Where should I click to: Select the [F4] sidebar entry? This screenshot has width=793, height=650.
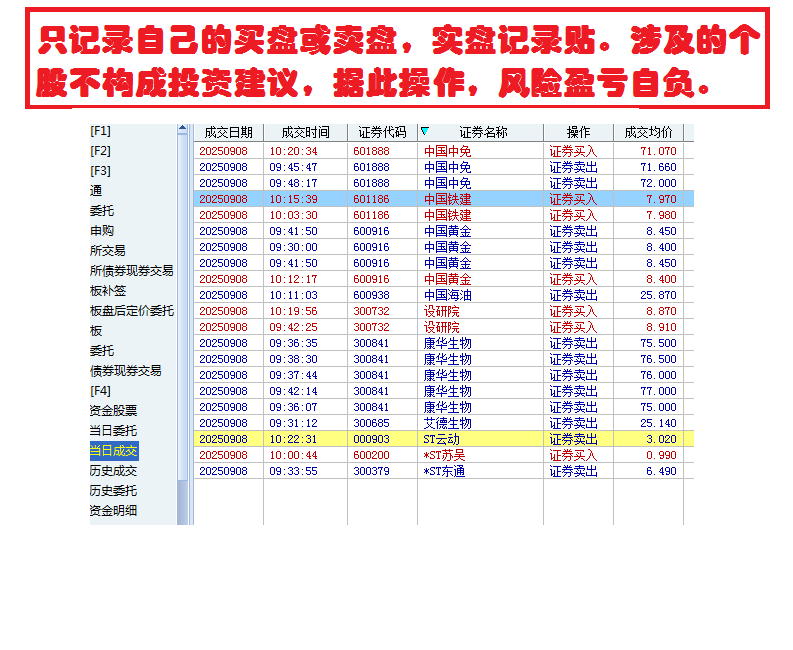pyautogui.click(x=100, y=391)
